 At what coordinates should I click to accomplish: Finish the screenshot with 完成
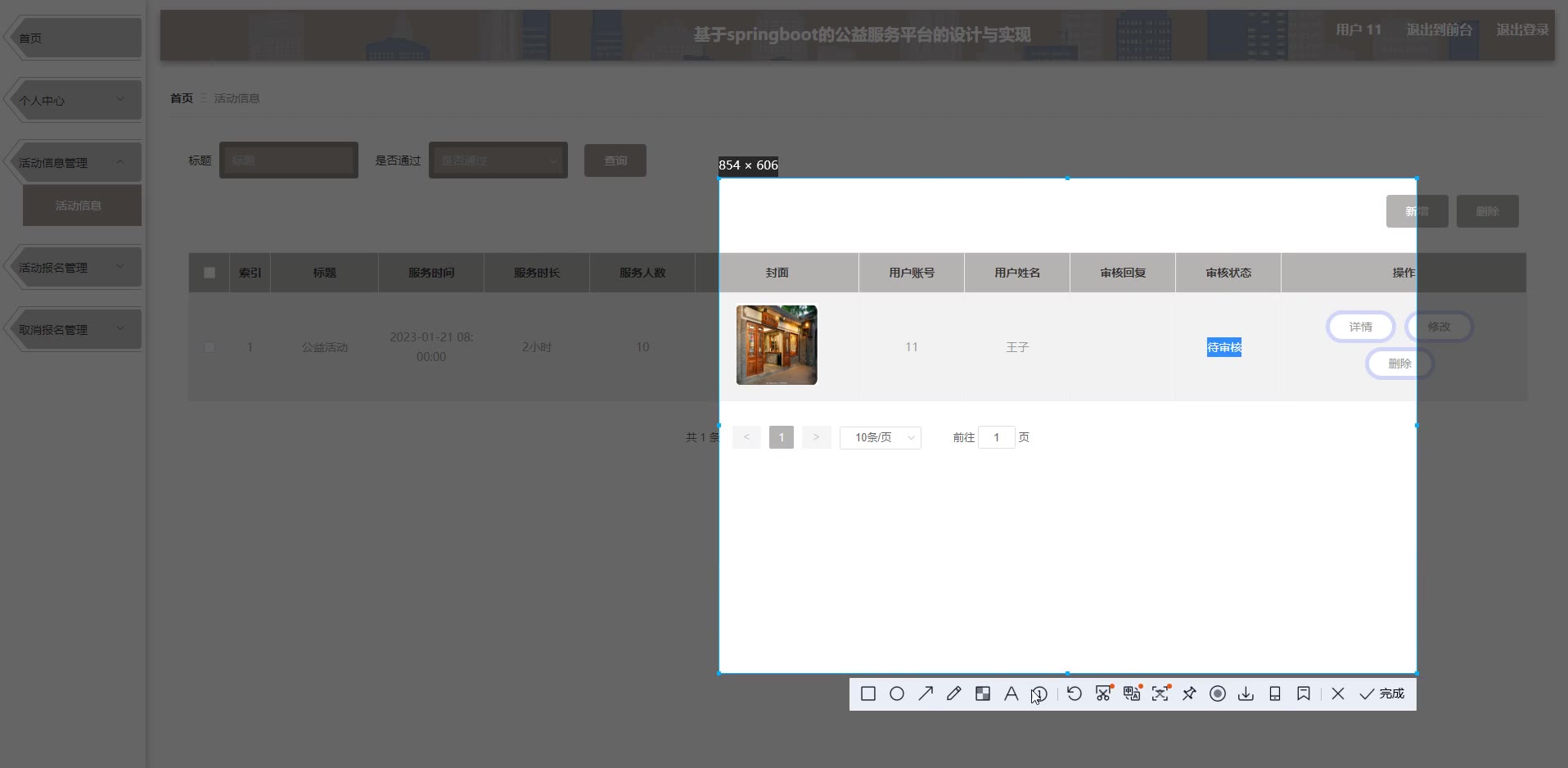[x=1382, y=693]
